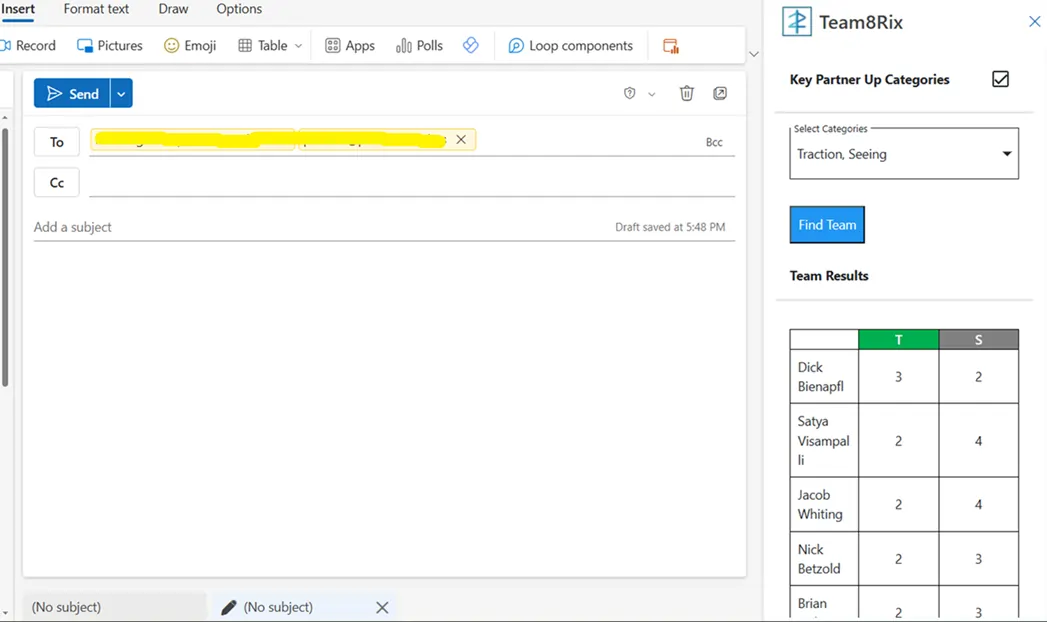Expand the sensitivity chevron next to the shield

[x=652, y=94]
